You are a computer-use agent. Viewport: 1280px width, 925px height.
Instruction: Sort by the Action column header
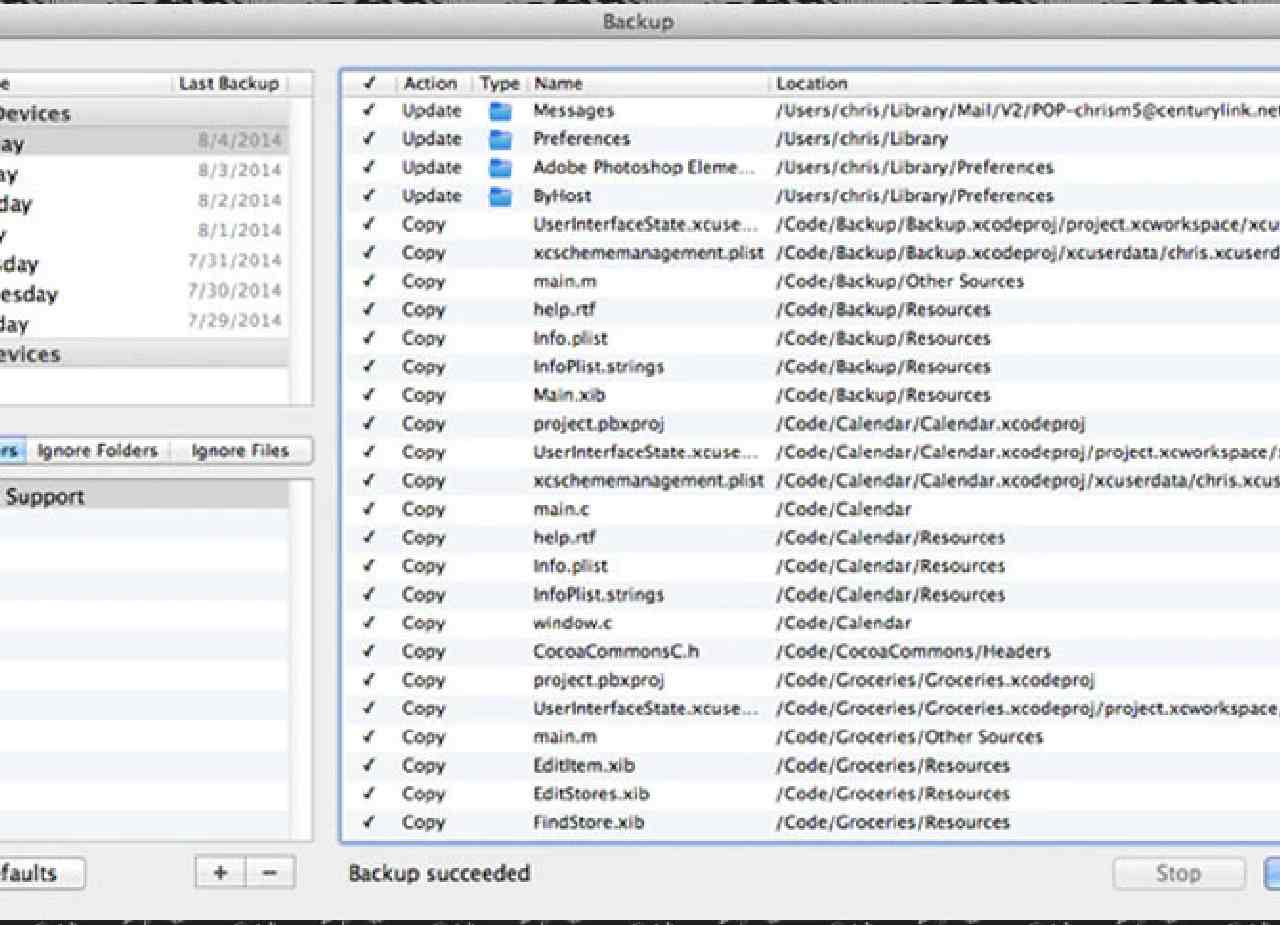coord(431,83)
